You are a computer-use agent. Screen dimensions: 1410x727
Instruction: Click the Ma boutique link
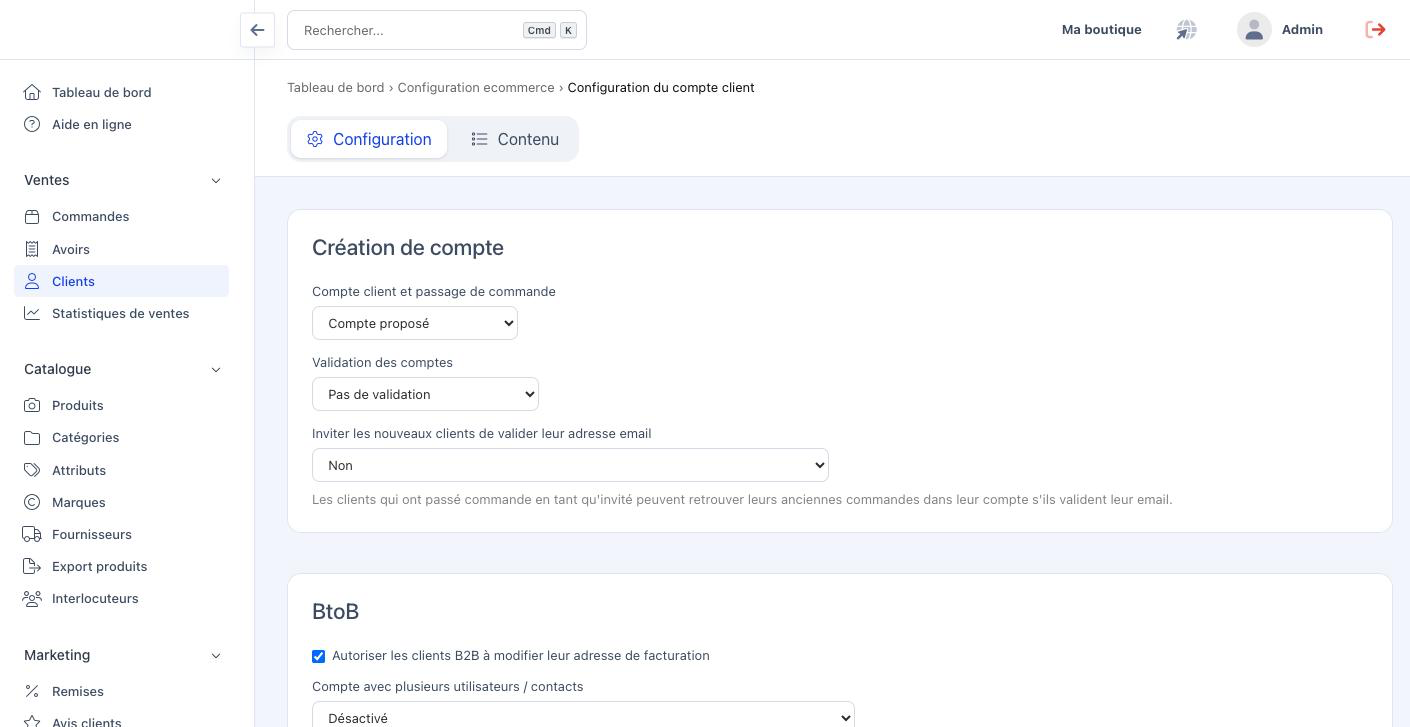tap(1101, 30)
